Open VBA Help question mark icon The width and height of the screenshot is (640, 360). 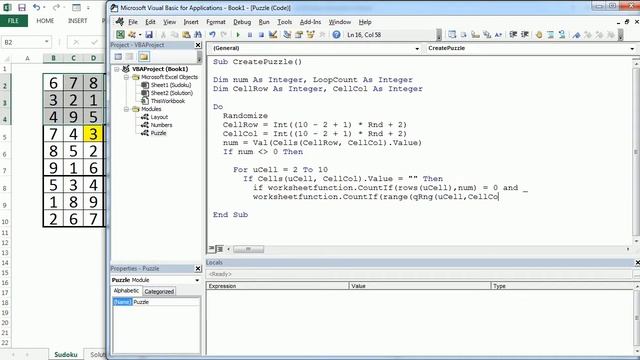click(336, 35)
